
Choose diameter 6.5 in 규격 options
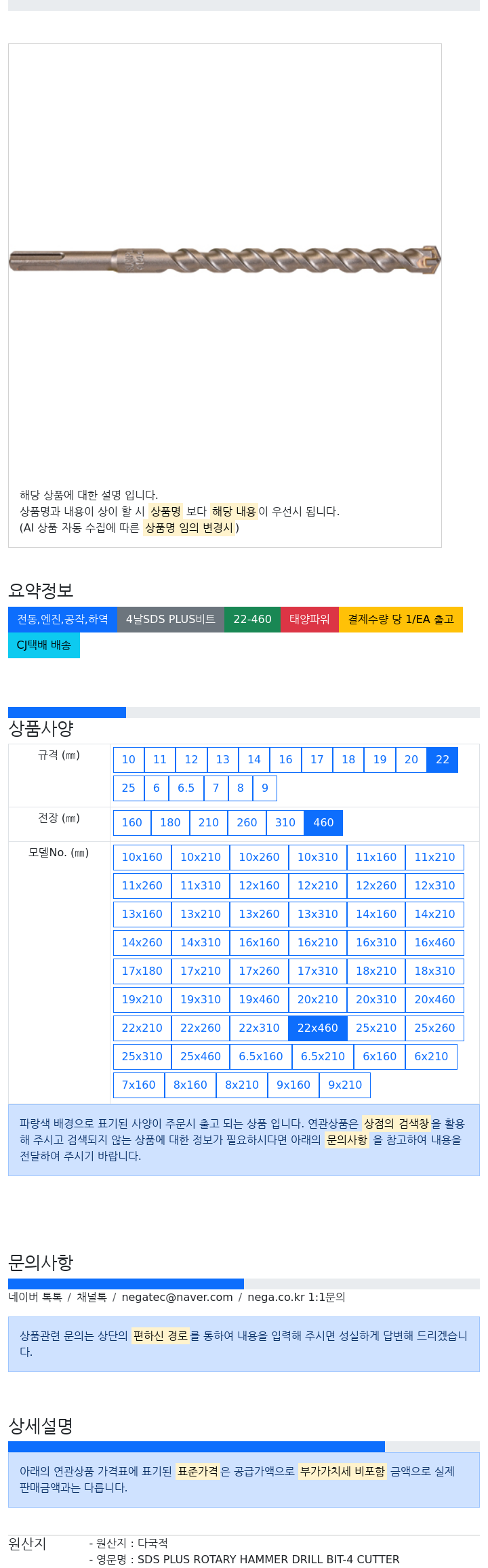pos(186,788)
